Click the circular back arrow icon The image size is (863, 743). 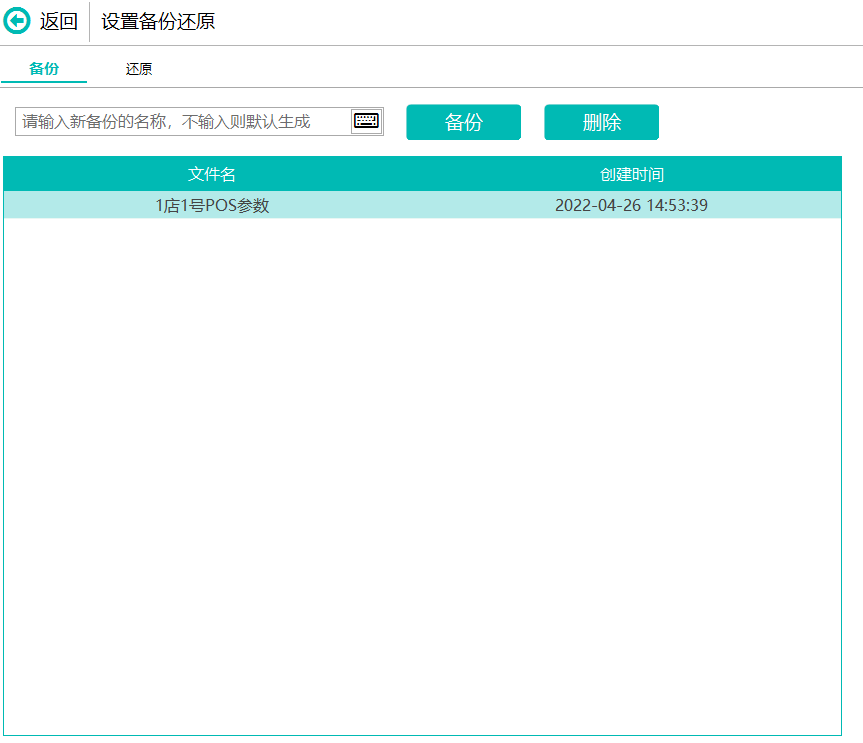18,21
